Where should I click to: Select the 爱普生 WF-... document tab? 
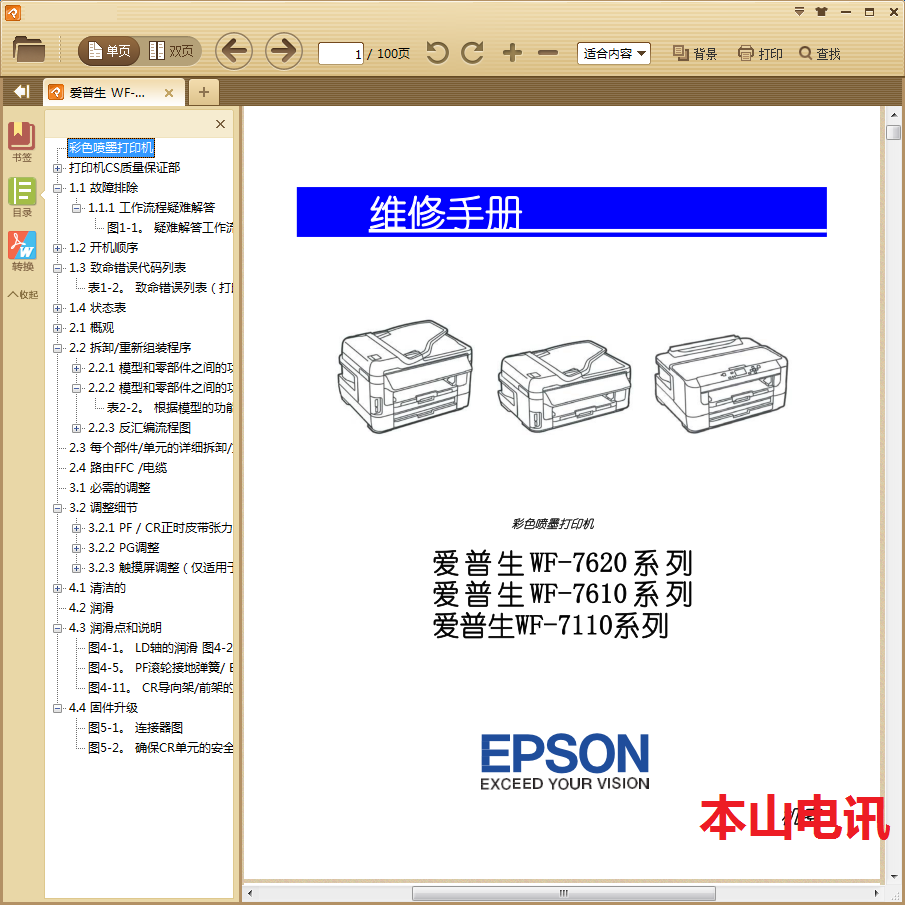coord(107,92)
